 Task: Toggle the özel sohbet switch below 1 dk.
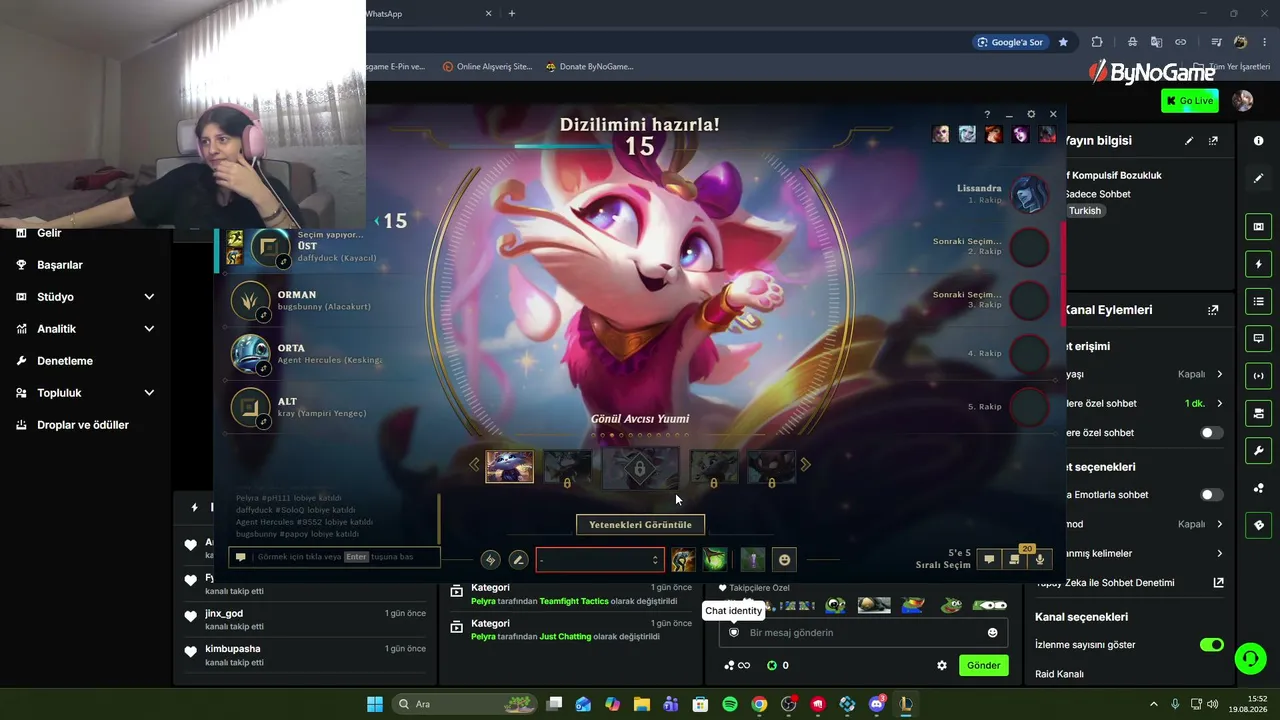point(1212,433)
